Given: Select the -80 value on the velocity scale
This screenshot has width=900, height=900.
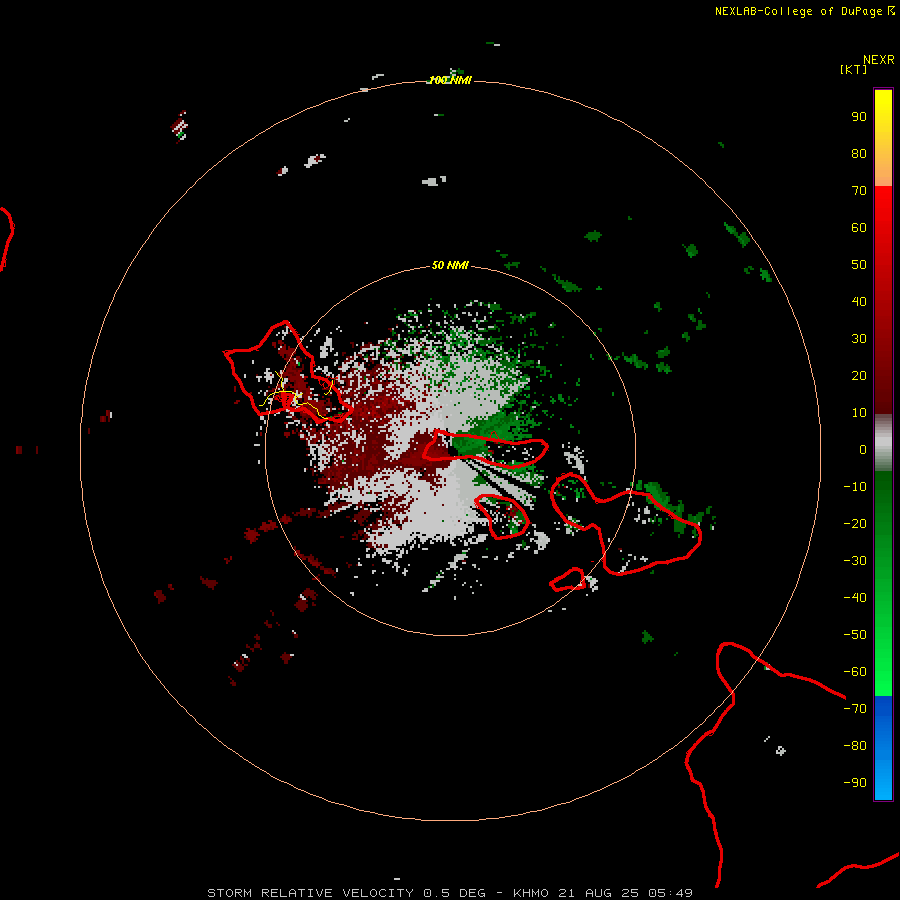Looking at the screenshot, I should point(855,746).
